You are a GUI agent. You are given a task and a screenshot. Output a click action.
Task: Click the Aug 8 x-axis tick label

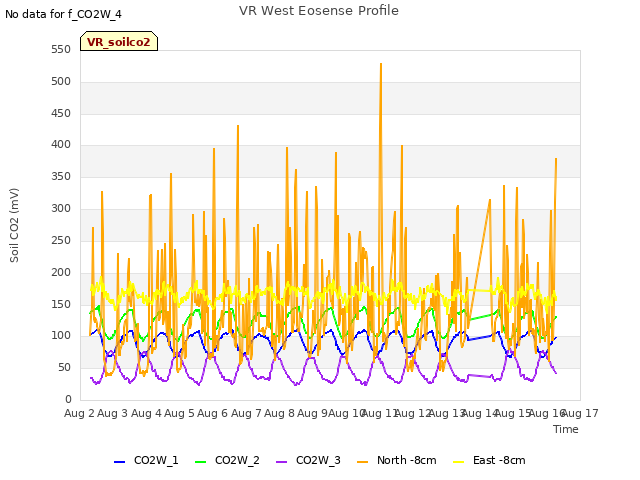(279, 413)
